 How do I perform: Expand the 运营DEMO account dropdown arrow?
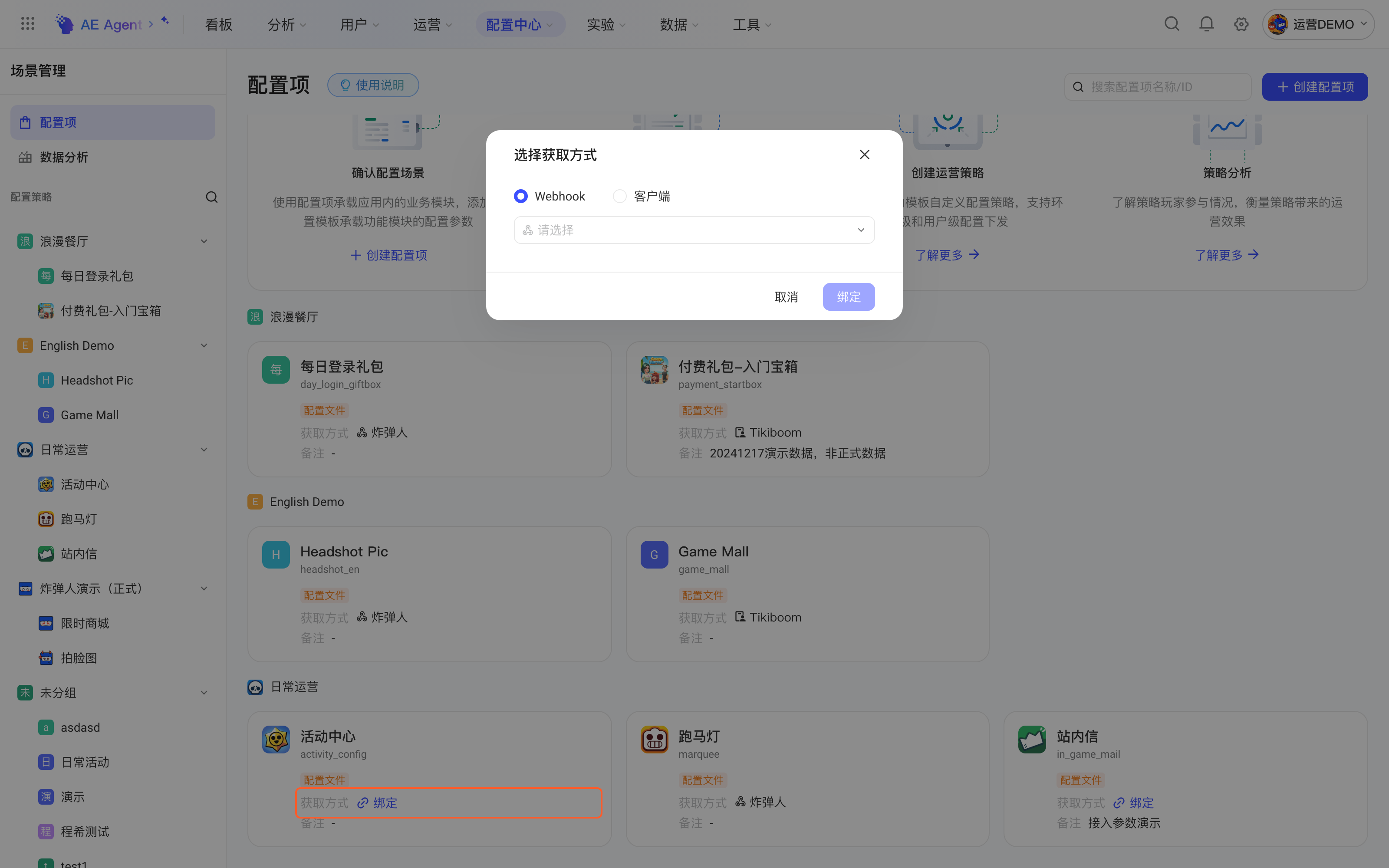(x=1364, y=24)
